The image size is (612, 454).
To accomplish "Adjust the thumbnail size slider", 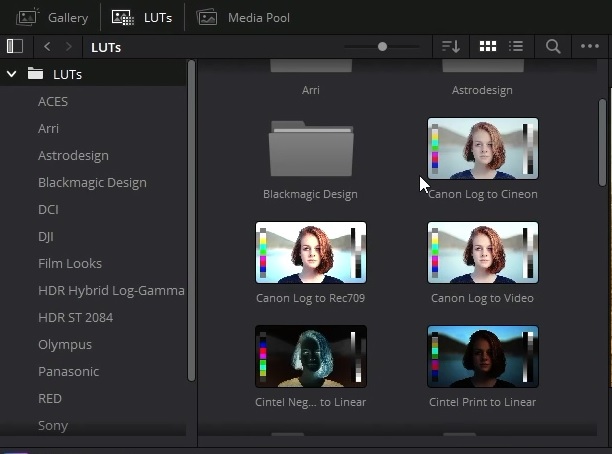I will point(382,46).
